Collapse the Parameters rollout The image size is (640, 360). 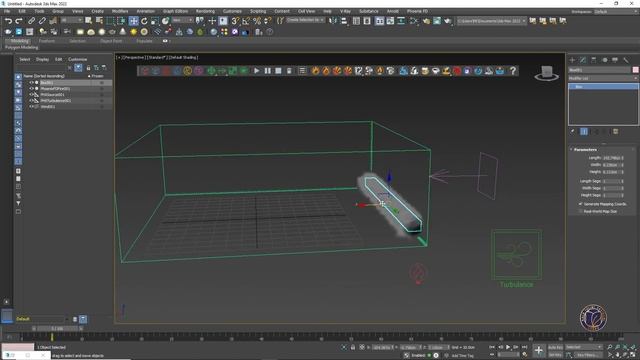point(585,150)
